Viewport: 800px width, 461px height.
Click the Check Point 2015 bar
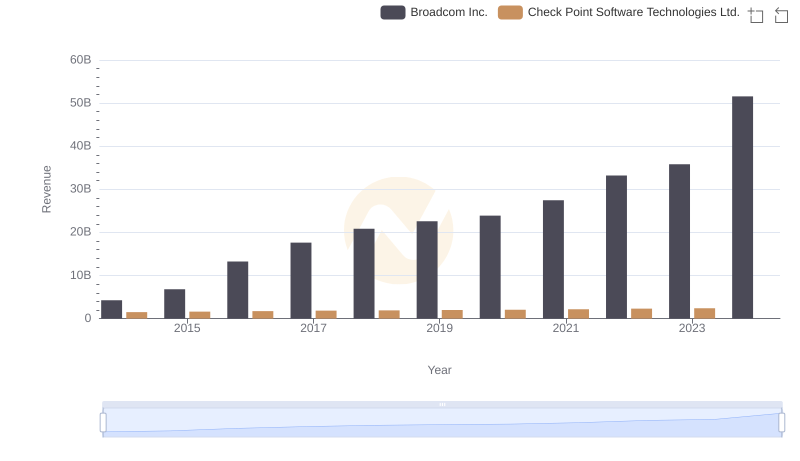(x=200, y=315)
